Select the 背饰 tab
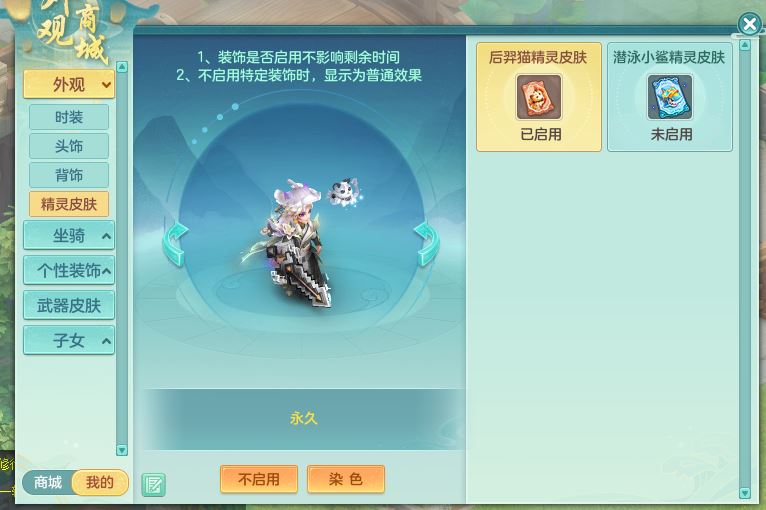The image size is (766, 510). click(x=69, y=175)
